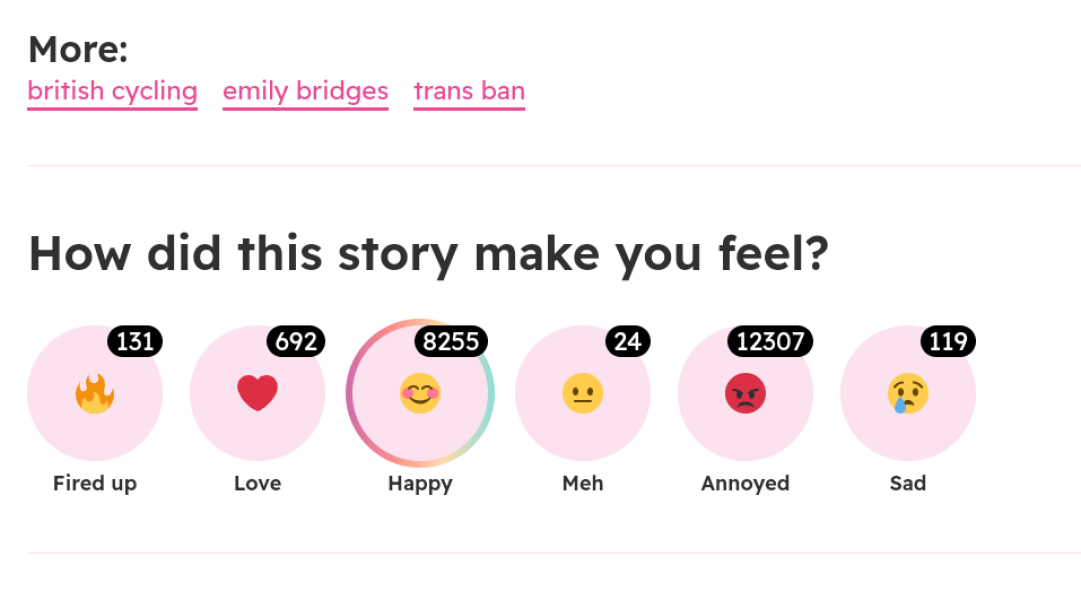
Task: Open the british cycling topic link
Action: (112, 91)
